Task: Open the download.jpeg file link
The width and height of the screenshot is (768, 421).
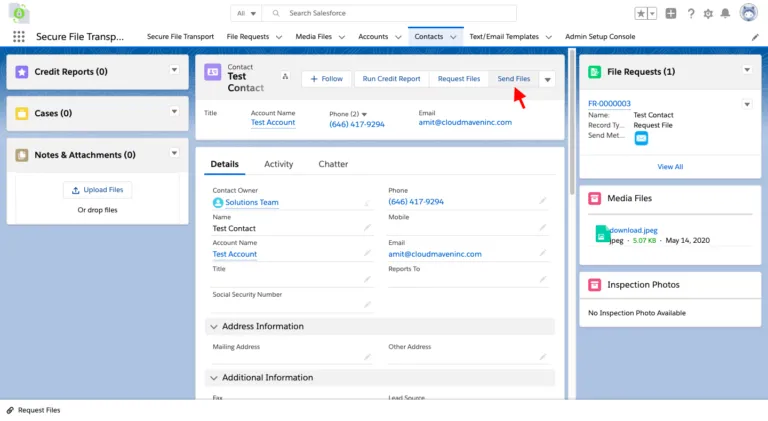Action: pos(633,230)
